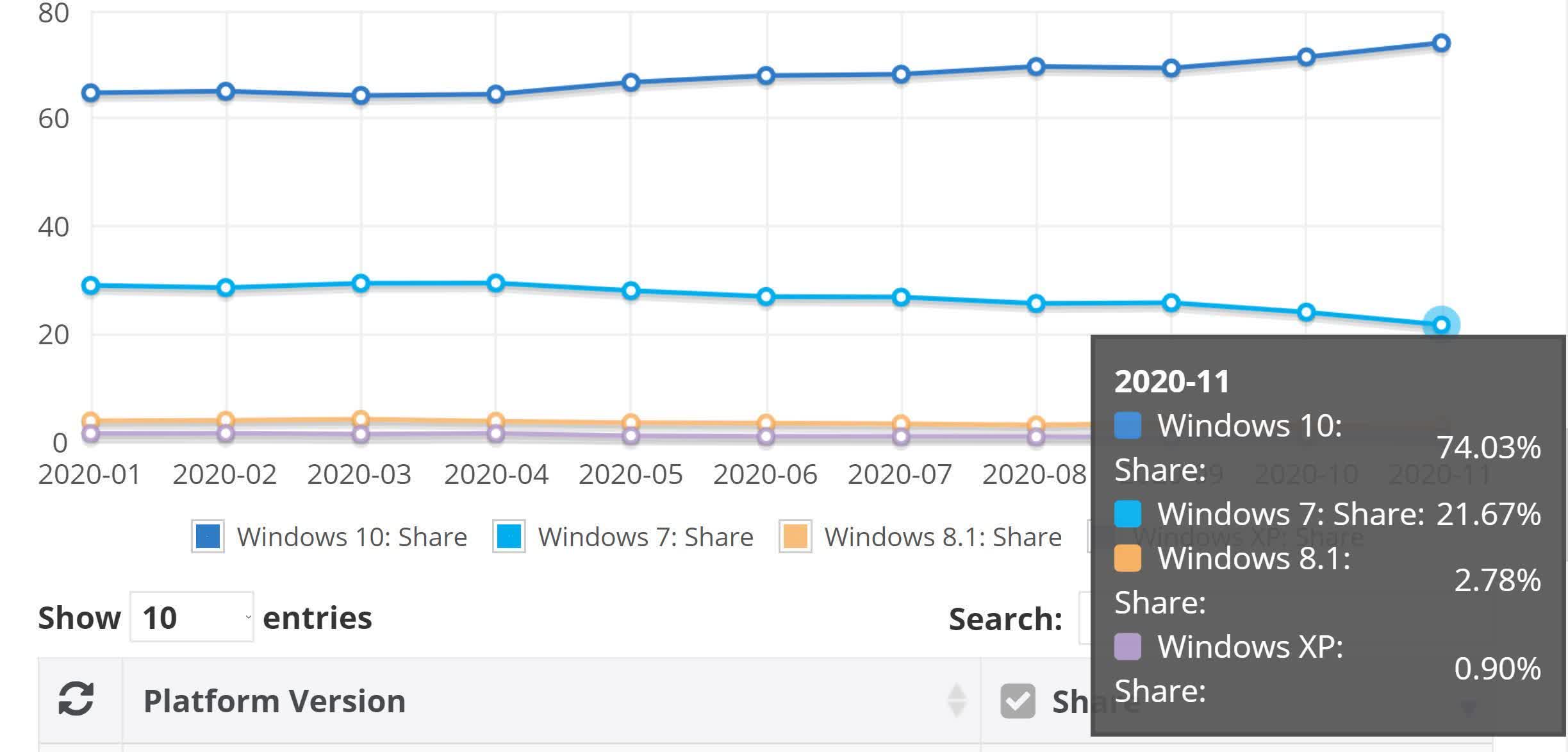Screen dimensions: 1568x752
Task: Click Windows 10 point at 2020-10
Action: click(1307, 57)
